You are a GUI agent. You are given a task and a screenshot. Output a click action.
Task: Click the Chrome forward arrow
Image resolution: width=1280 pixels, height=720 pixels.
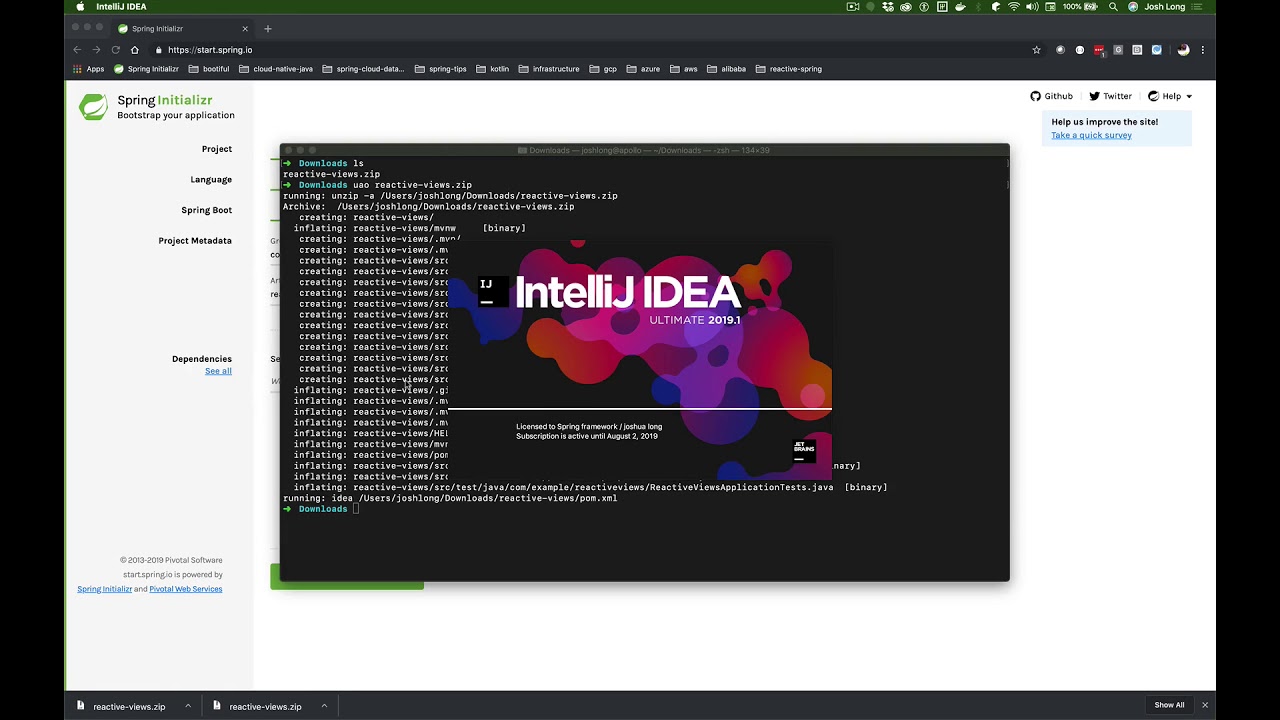pos(97,50)
